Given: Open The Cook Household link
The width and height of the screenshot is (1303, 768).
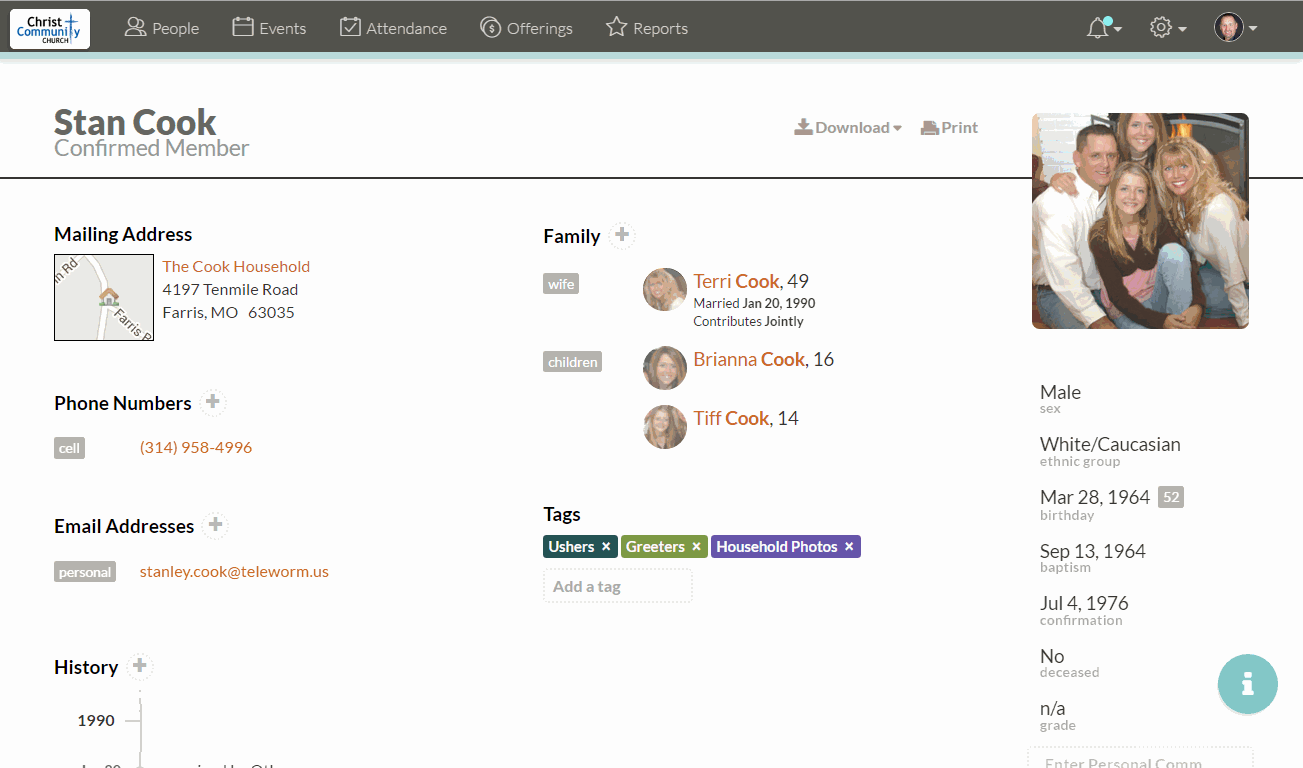Looking at the screenshot, I should (x=236, y=266).
